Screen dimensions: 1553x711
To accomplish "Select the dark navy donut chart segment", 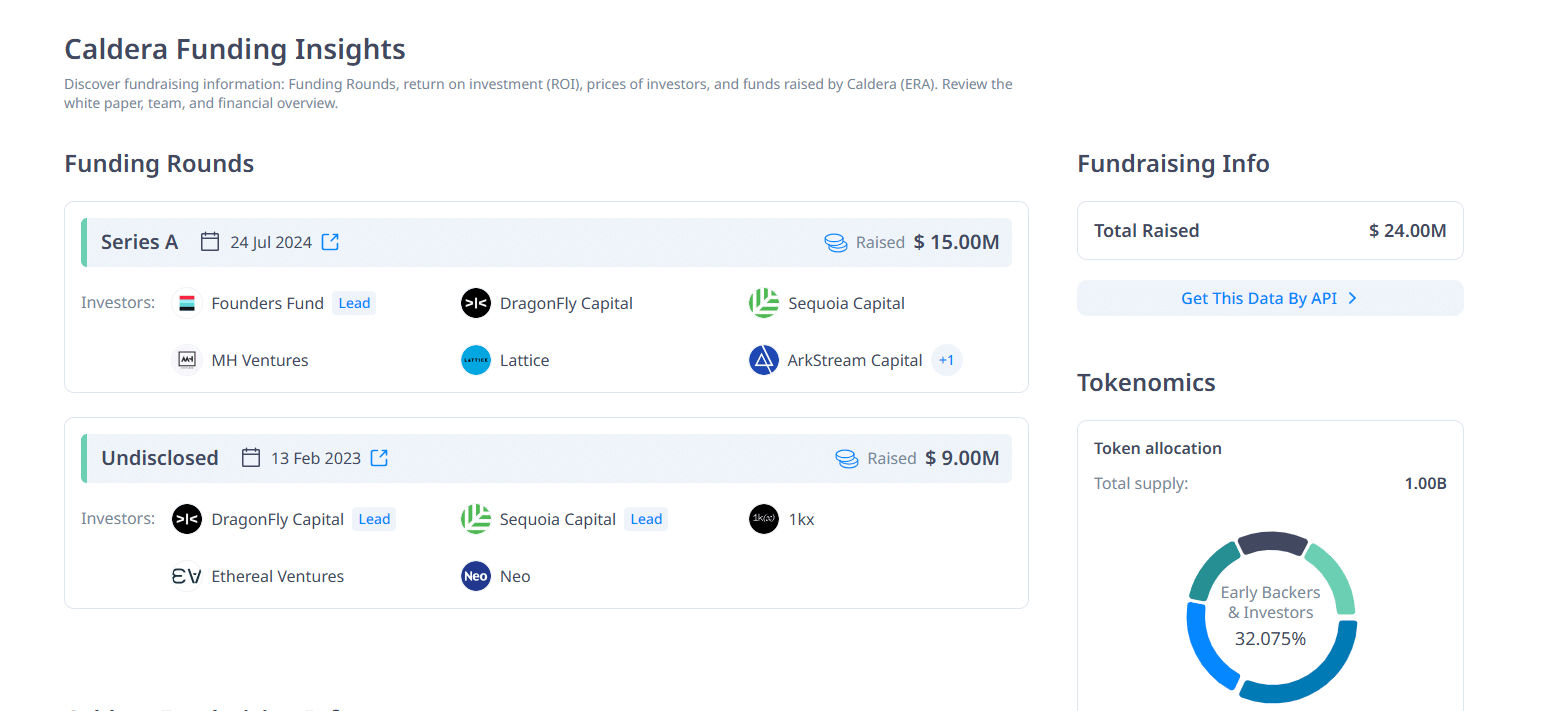I will pos(1272,543).
